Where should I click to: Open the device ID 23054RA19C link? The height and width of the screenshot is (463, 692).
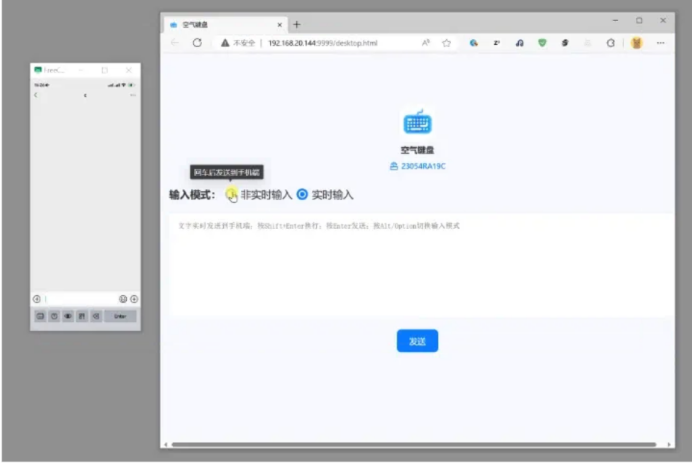click(x=417, y=166)
